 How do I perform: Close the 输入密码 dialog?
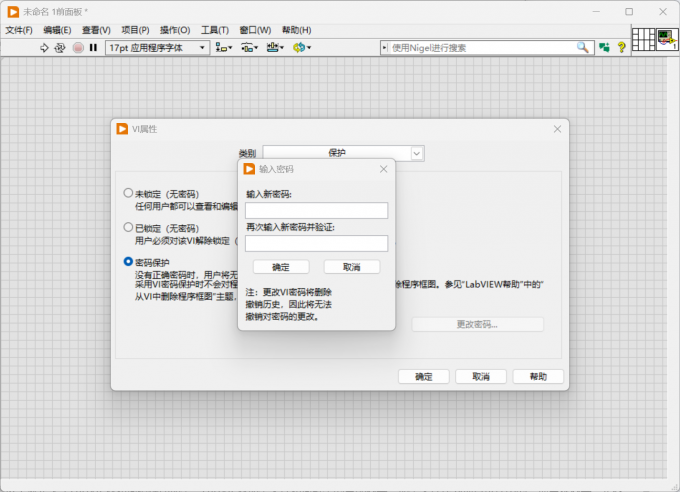click(x=383, y=169)
